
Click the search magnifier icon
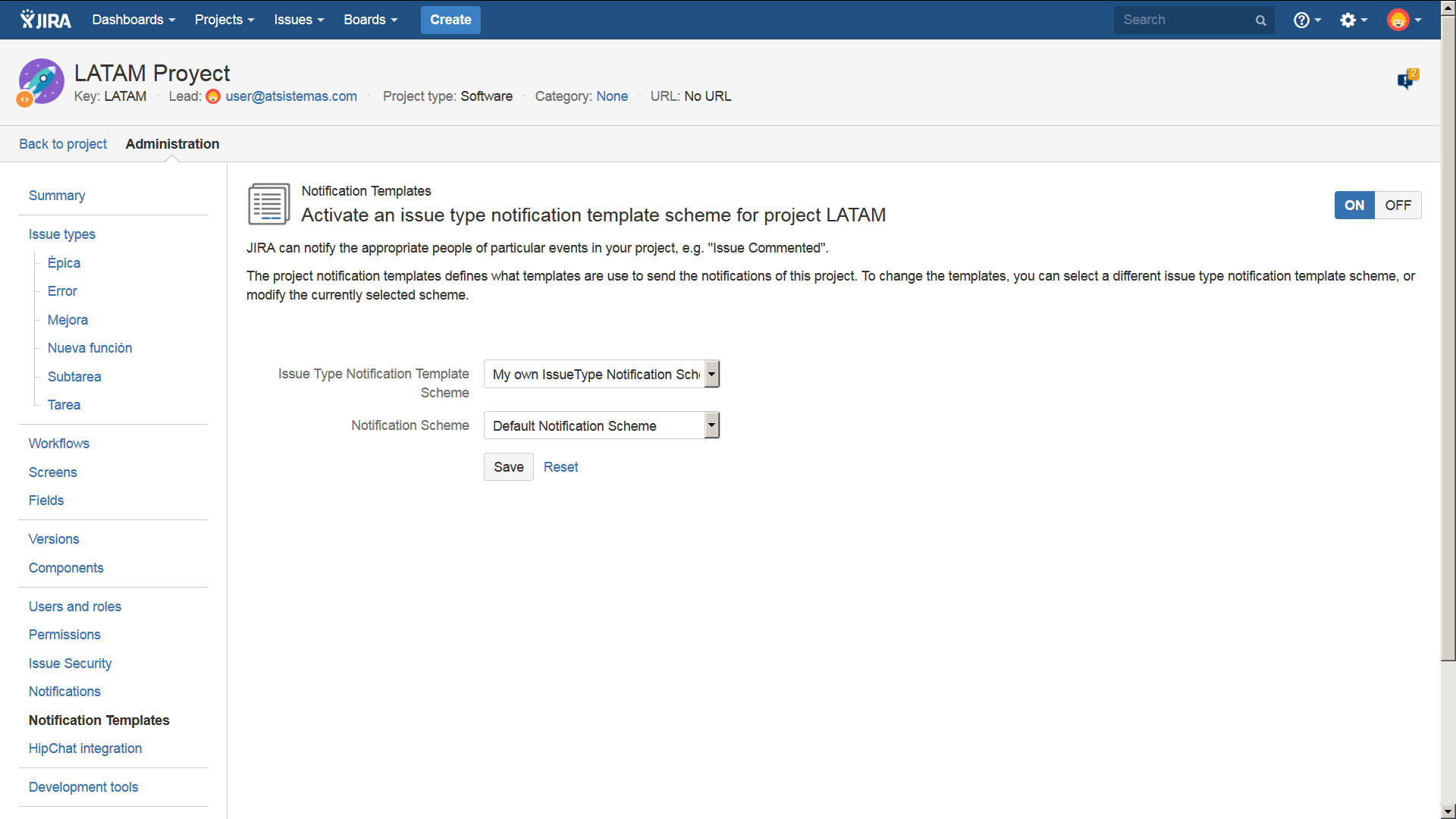[1260, 20]
